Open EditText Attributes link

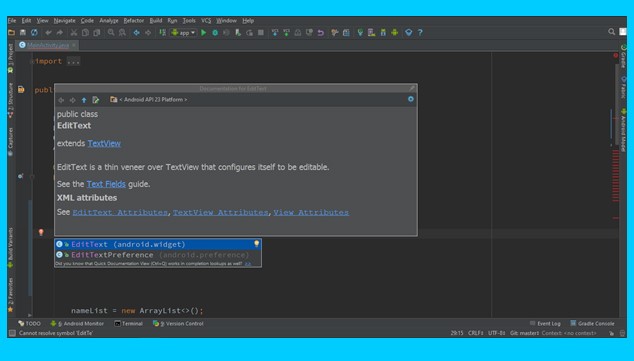click(x=120, y=212)
